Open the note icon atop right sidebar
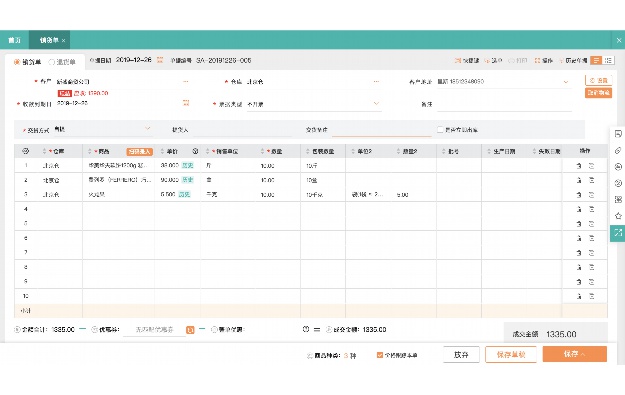This screenshot has height=395, width=625. [618, 134]
